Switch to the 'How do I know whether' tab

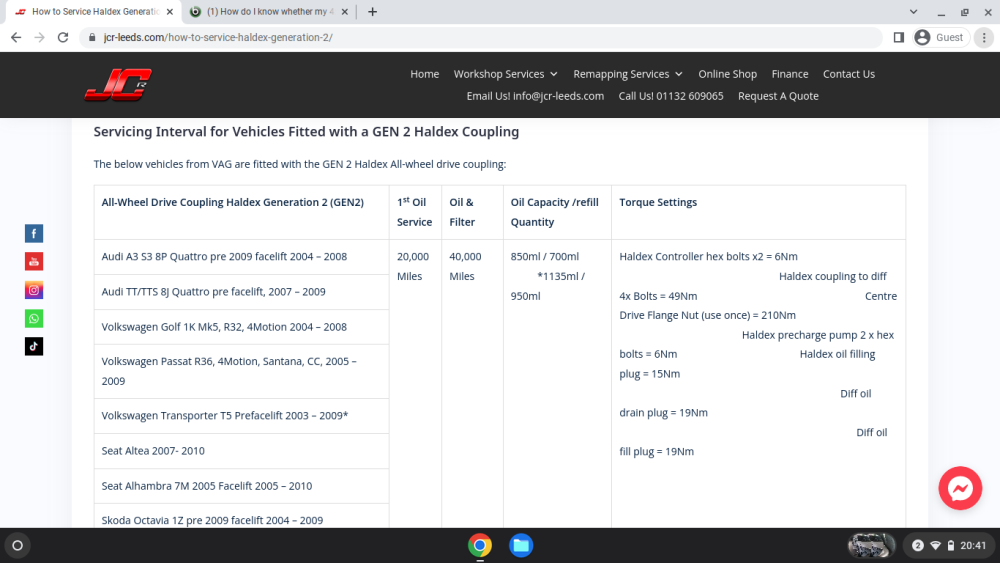[268, 11]
